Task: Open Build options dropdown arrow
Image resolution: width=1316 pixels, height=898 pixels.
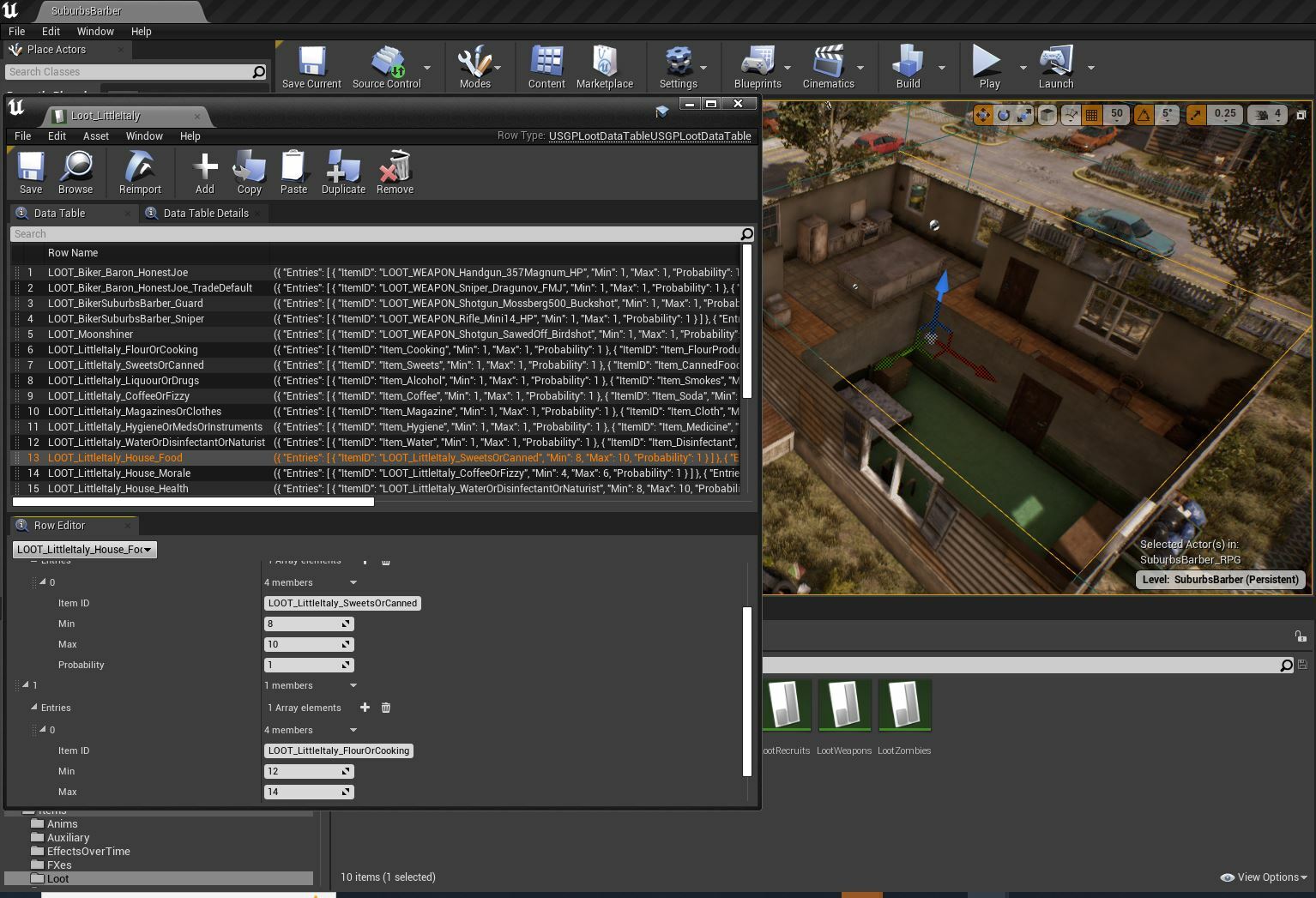Action: pos(941,68)
